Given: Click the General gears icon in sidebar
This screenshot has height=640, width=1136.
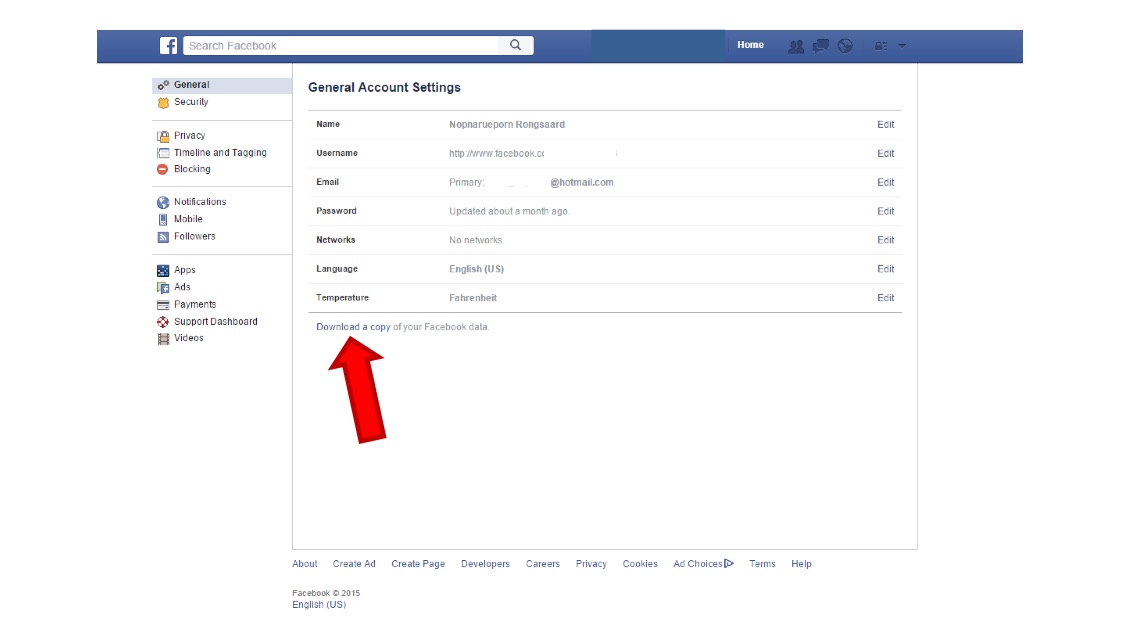Looking at the screenshot, I should coord(163,85).
